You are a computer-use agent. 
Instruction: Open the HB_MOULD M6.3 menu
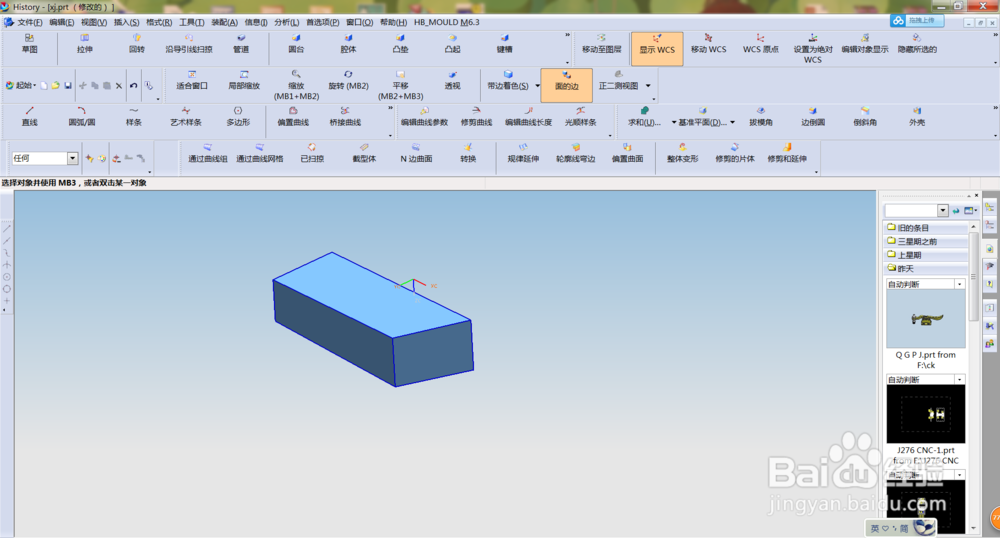coord(446,22)
